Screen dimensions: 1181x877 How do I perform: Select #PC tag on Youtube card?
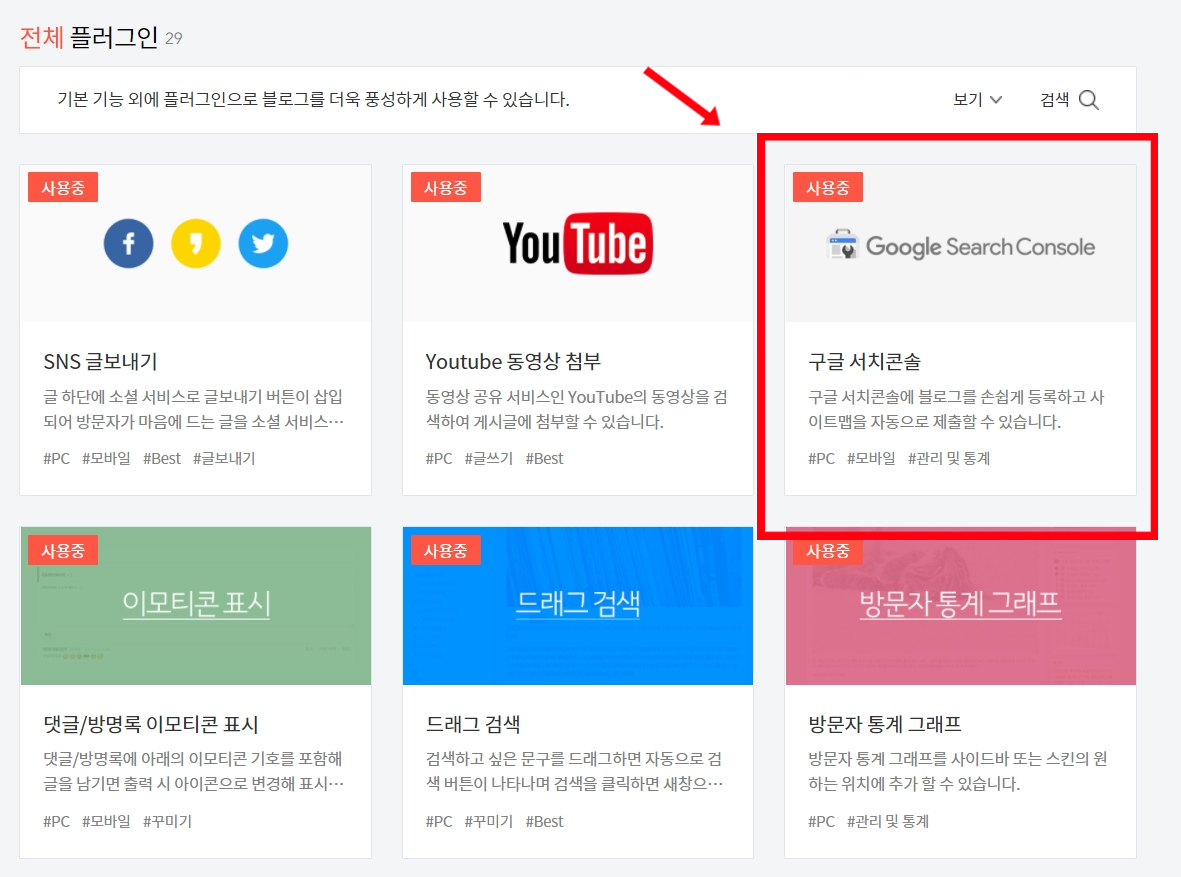(439, 458)
